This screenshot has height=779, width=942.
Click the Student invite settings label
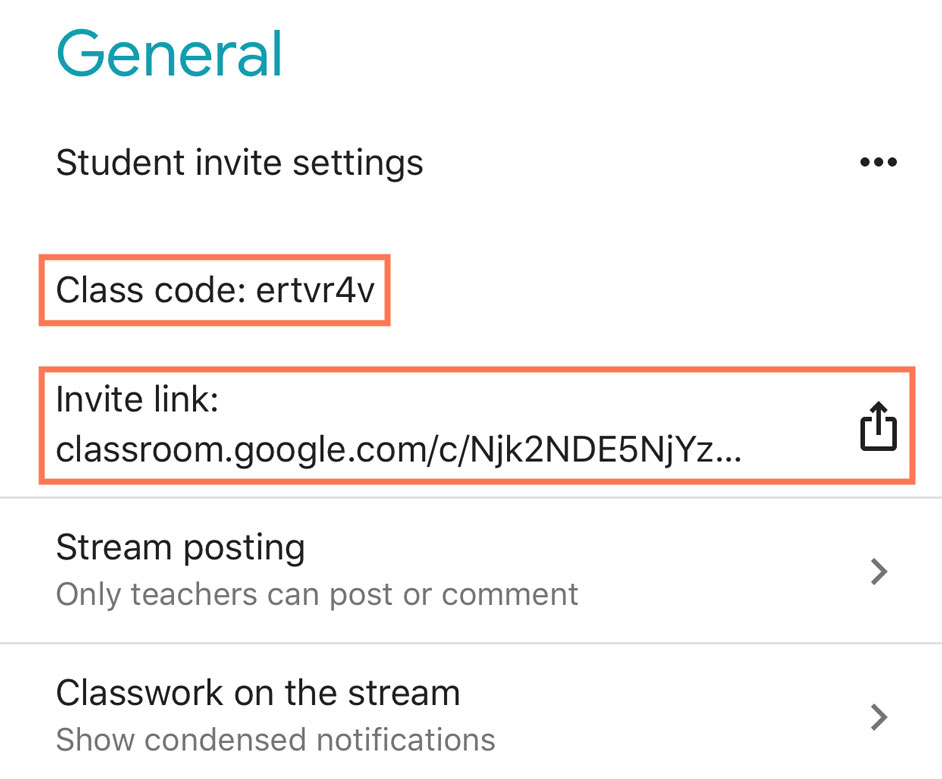click(x=239, y=162)
